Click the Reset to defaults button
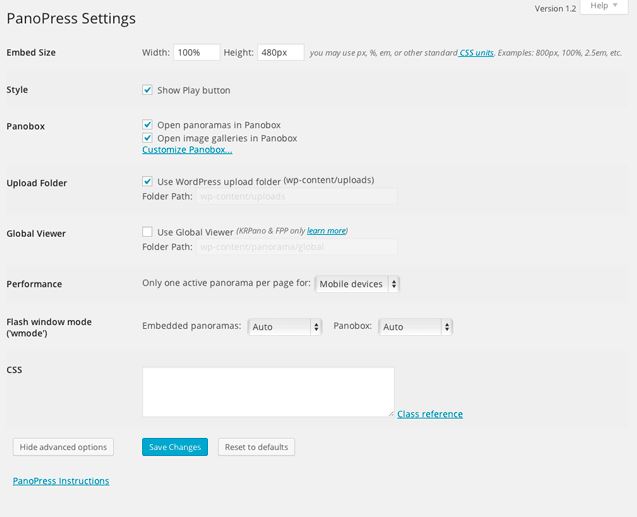Viewport: 637px width, 517px height. click(256, 447)
